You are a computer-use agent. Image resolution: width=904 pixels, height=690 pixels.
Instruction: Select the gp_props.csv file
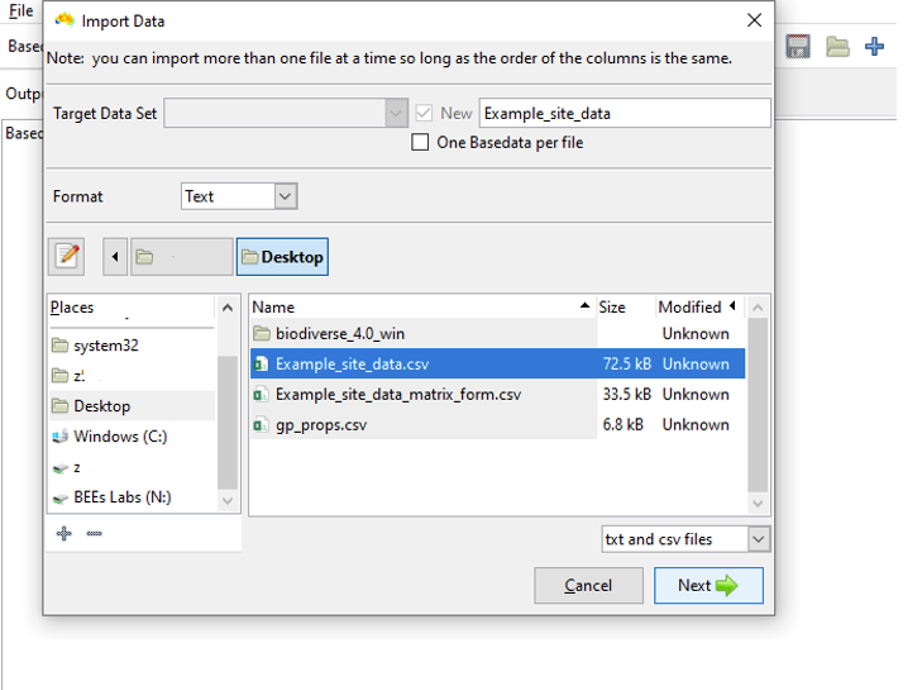pos(321,425)
